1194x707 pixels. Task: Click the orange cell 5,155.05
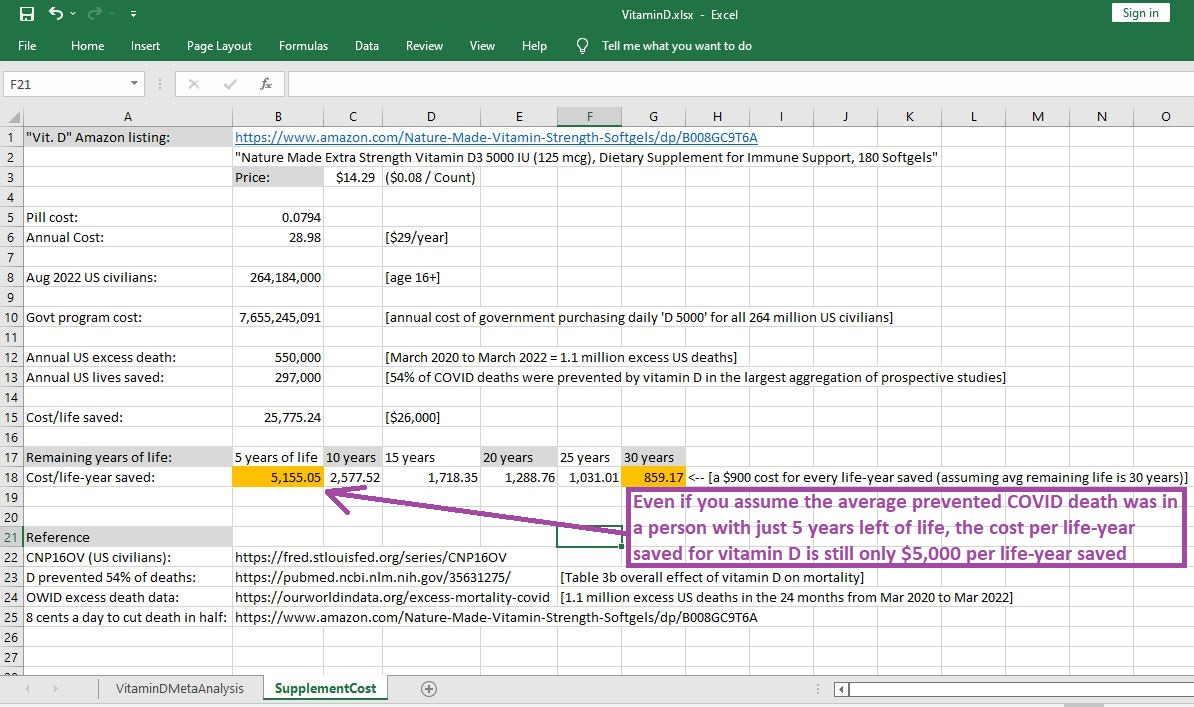[x=278, y=478]
